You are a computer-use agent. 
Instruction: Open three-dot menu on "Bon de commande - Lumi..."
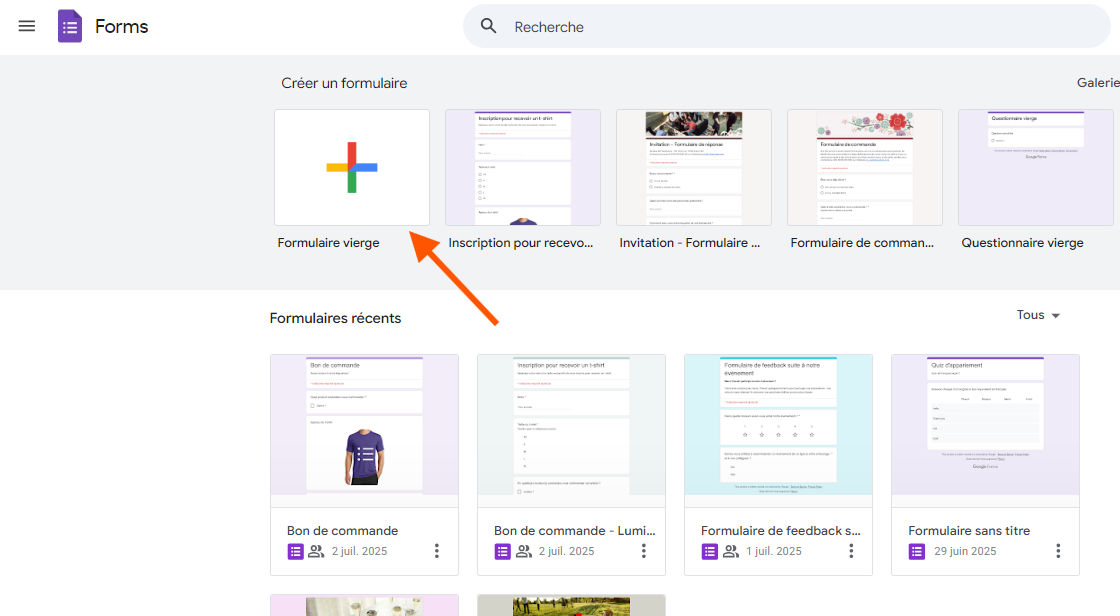[x=643, y=551]
